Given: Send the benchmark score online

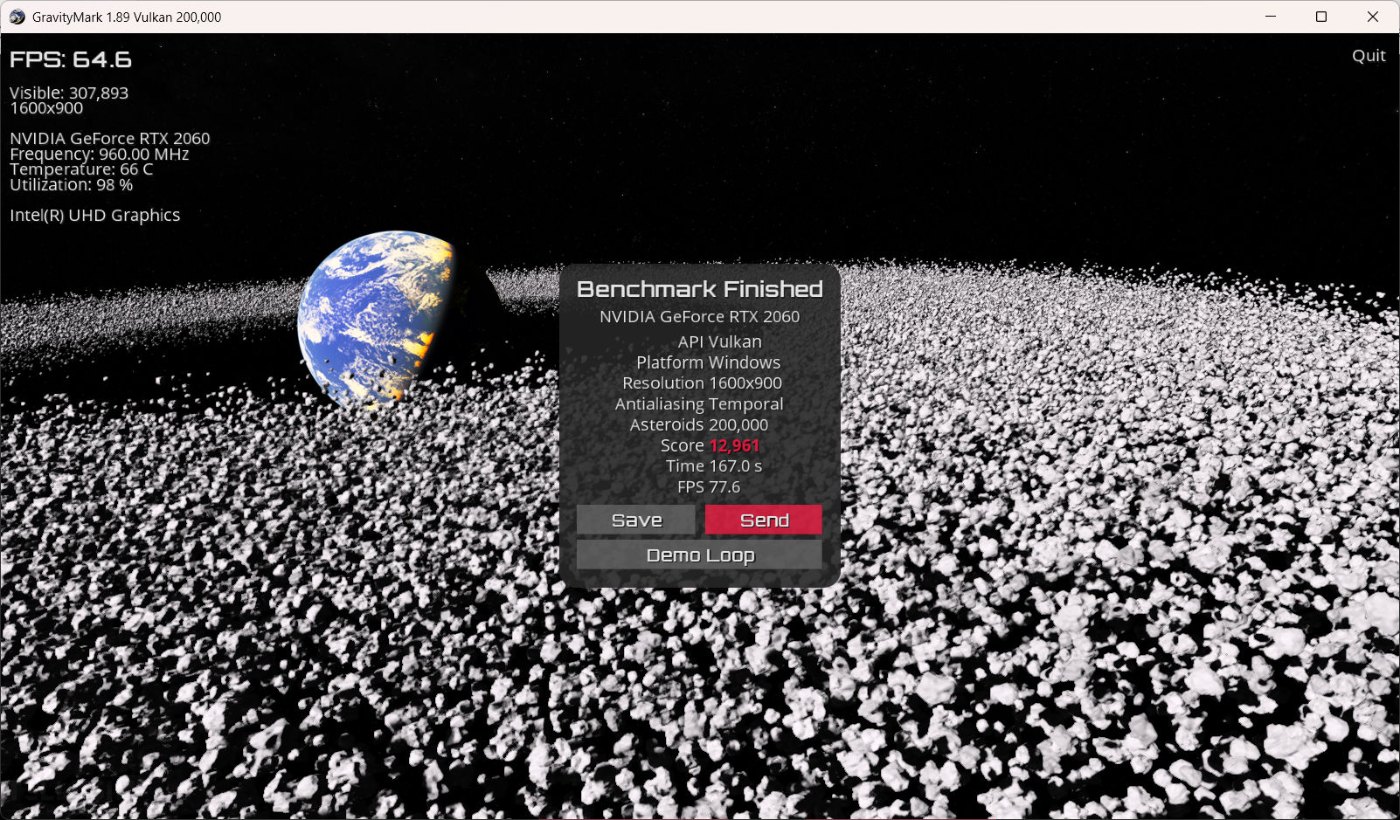Looking at the screenshot, I should pyautogui.click(x=764, y=520).
